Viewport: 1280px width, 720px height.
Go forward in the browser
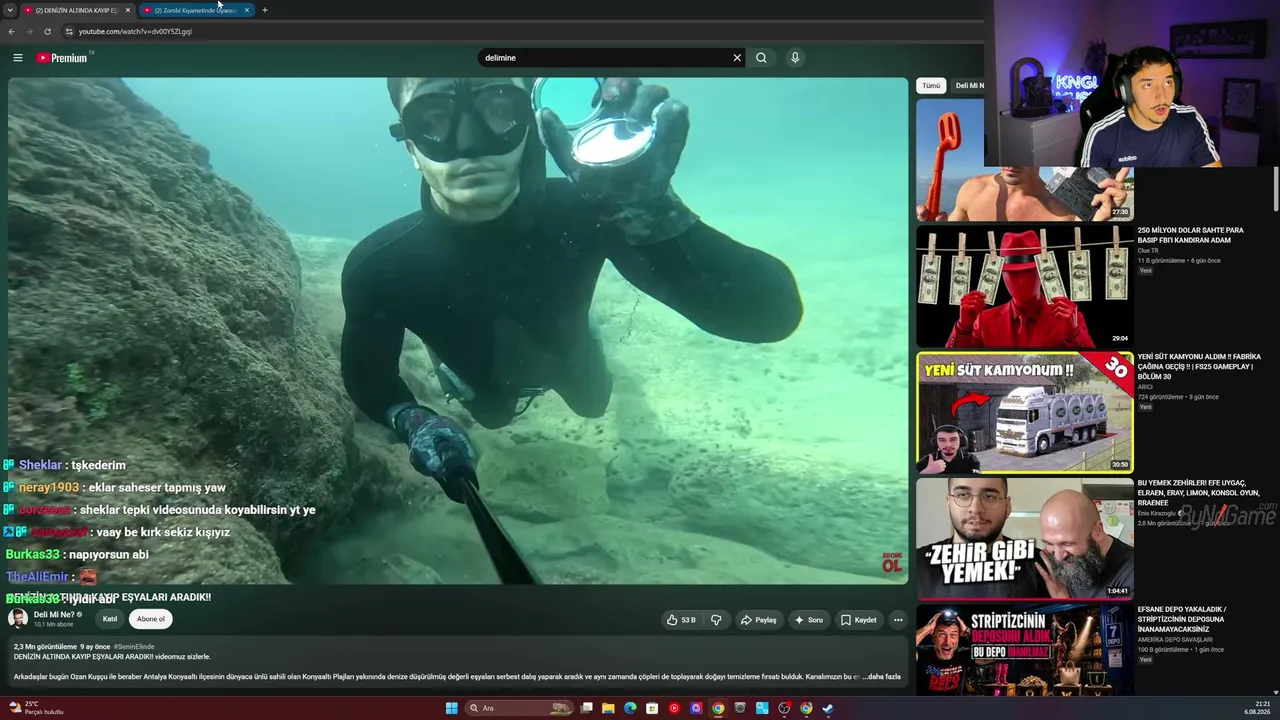tap(29, 31)
